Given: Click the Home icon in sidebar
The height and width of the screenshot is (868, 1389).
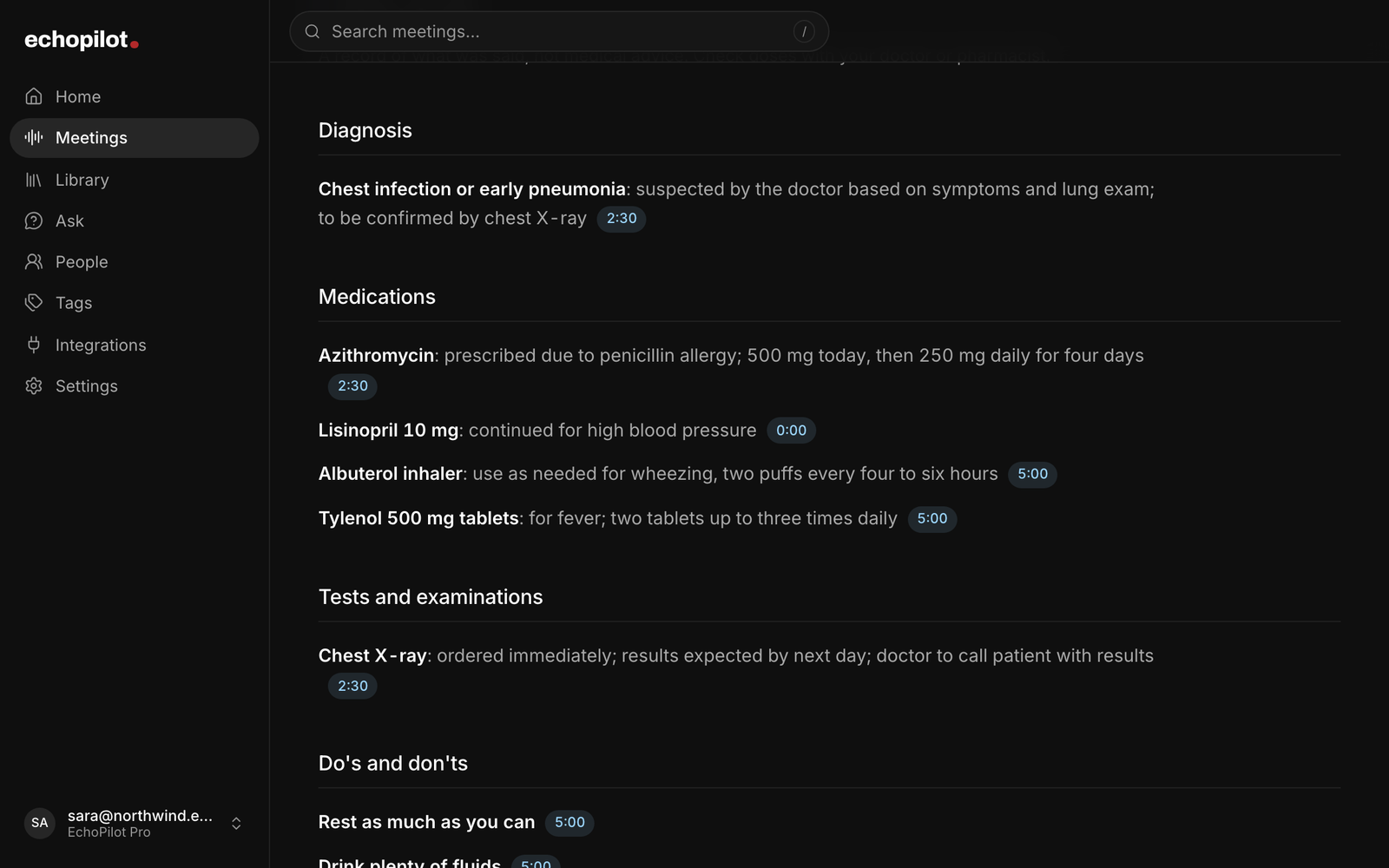Looking at the screenshot, I should pos(34,96).
